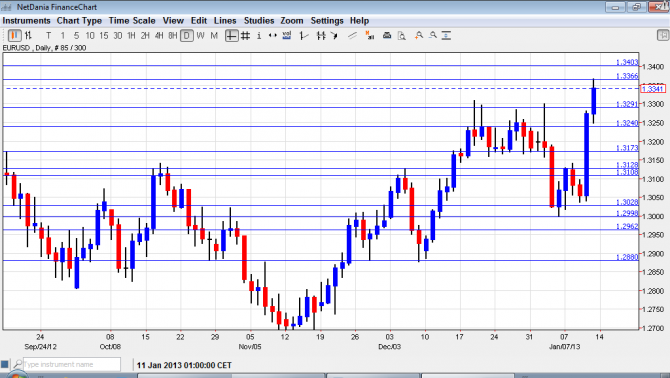Viewport: 670px width, 378px height.
Task: Toggle the volume (vol) icon
Action: [x=287, y=36]
